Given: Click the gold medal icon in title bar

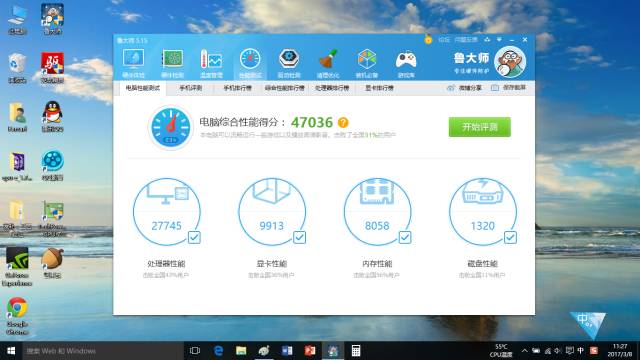Looking at the screenshot, I should click(428, 40).
